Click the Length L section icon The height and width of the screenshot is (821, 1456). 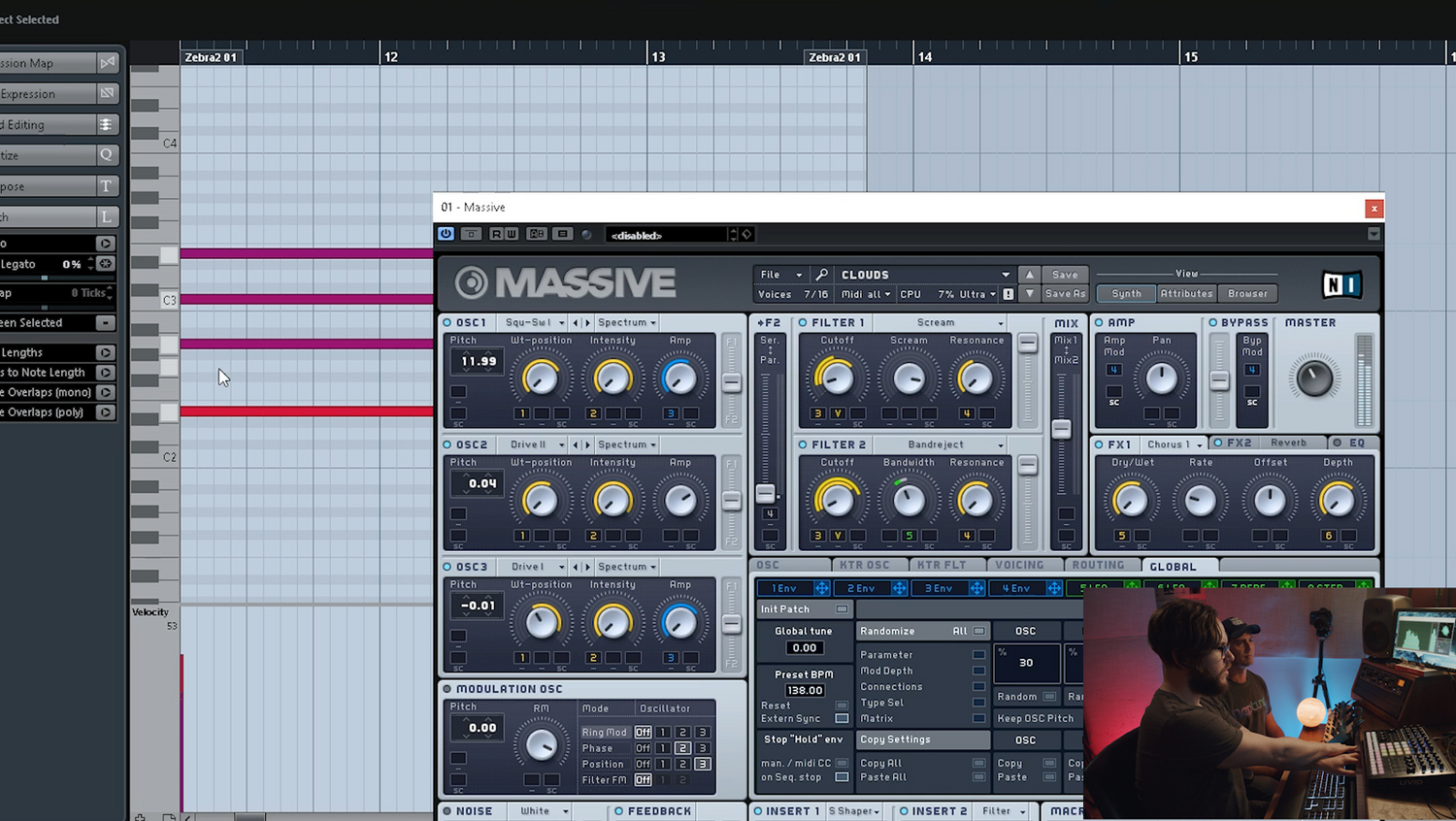(106, 217)
